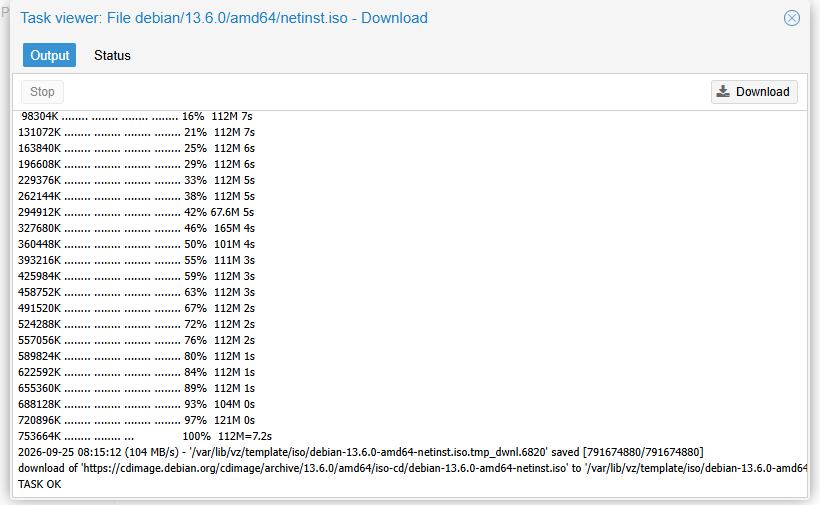Select the cdimage.debian.org download URL line
The image size is (820, 505).
[413, 468]
